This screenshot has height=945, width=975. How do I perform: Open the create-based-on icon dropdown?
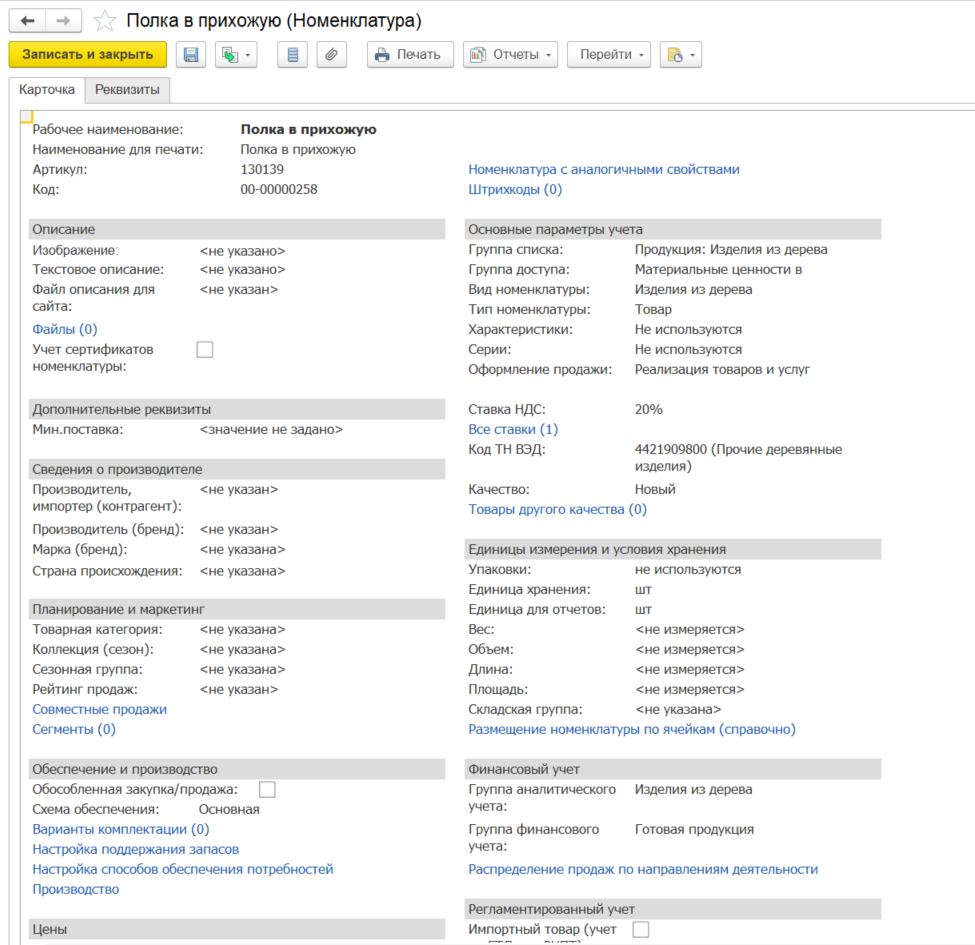[x=236, y=55]
